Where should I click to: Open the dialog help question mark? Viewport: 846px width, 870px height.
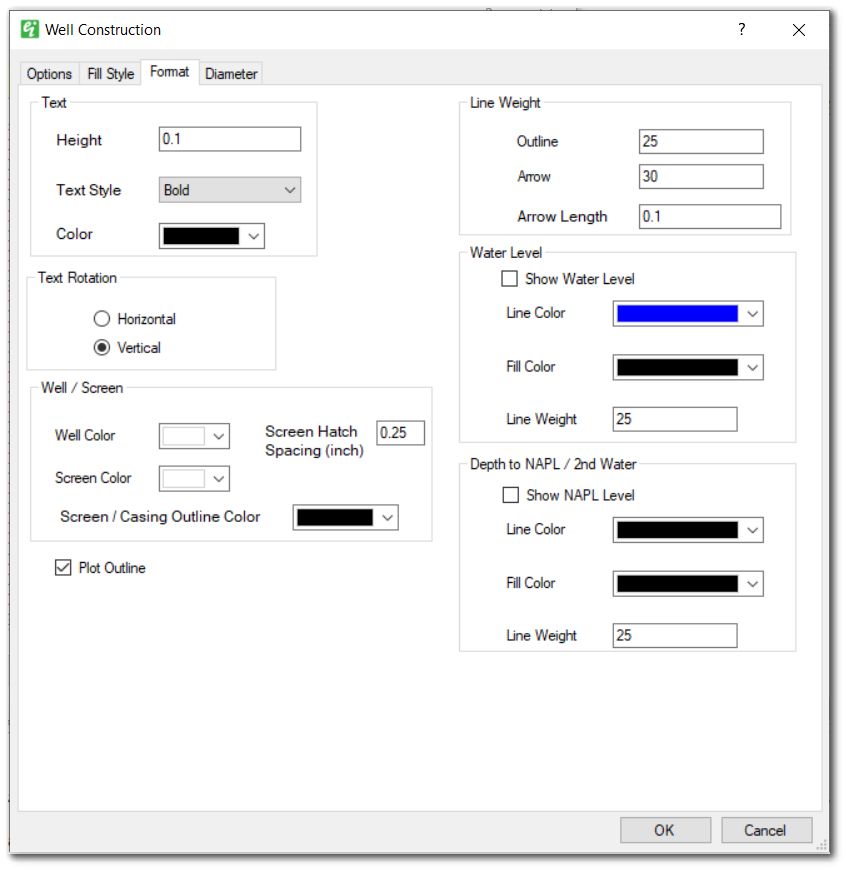(x=741, y=30)
